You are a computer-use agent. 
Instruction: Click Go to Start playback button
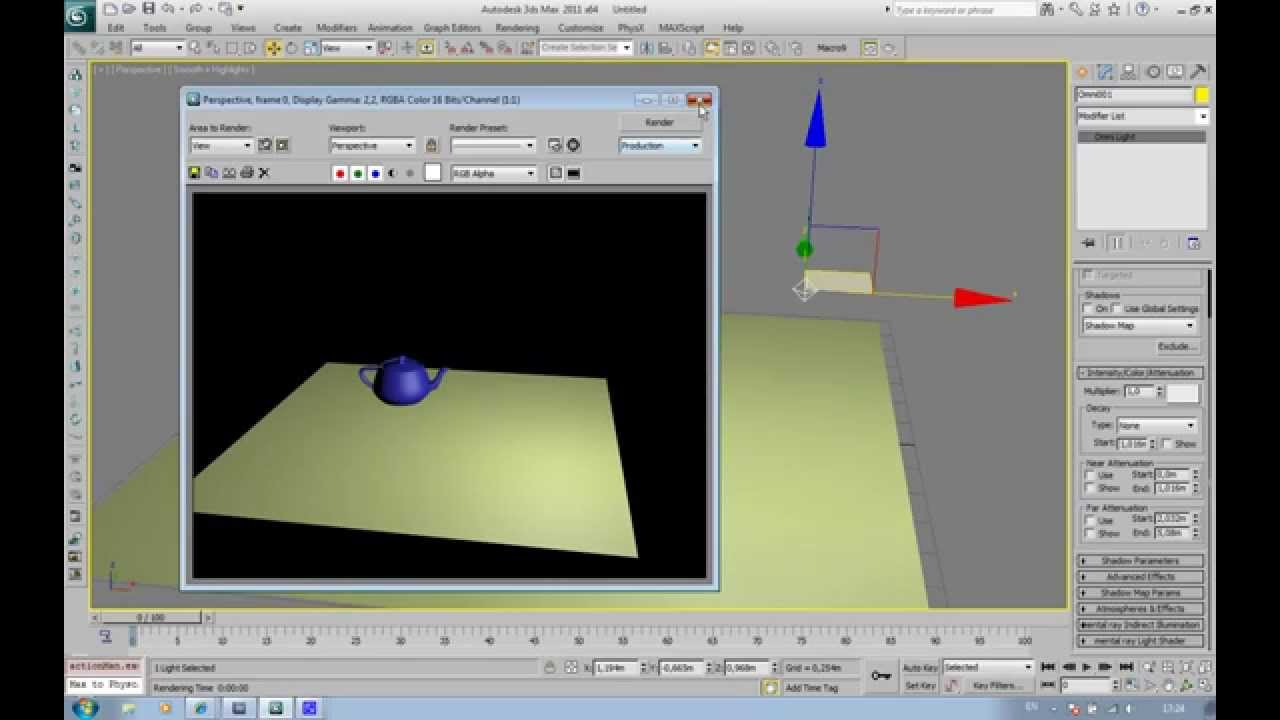(x=1048, y=667)
